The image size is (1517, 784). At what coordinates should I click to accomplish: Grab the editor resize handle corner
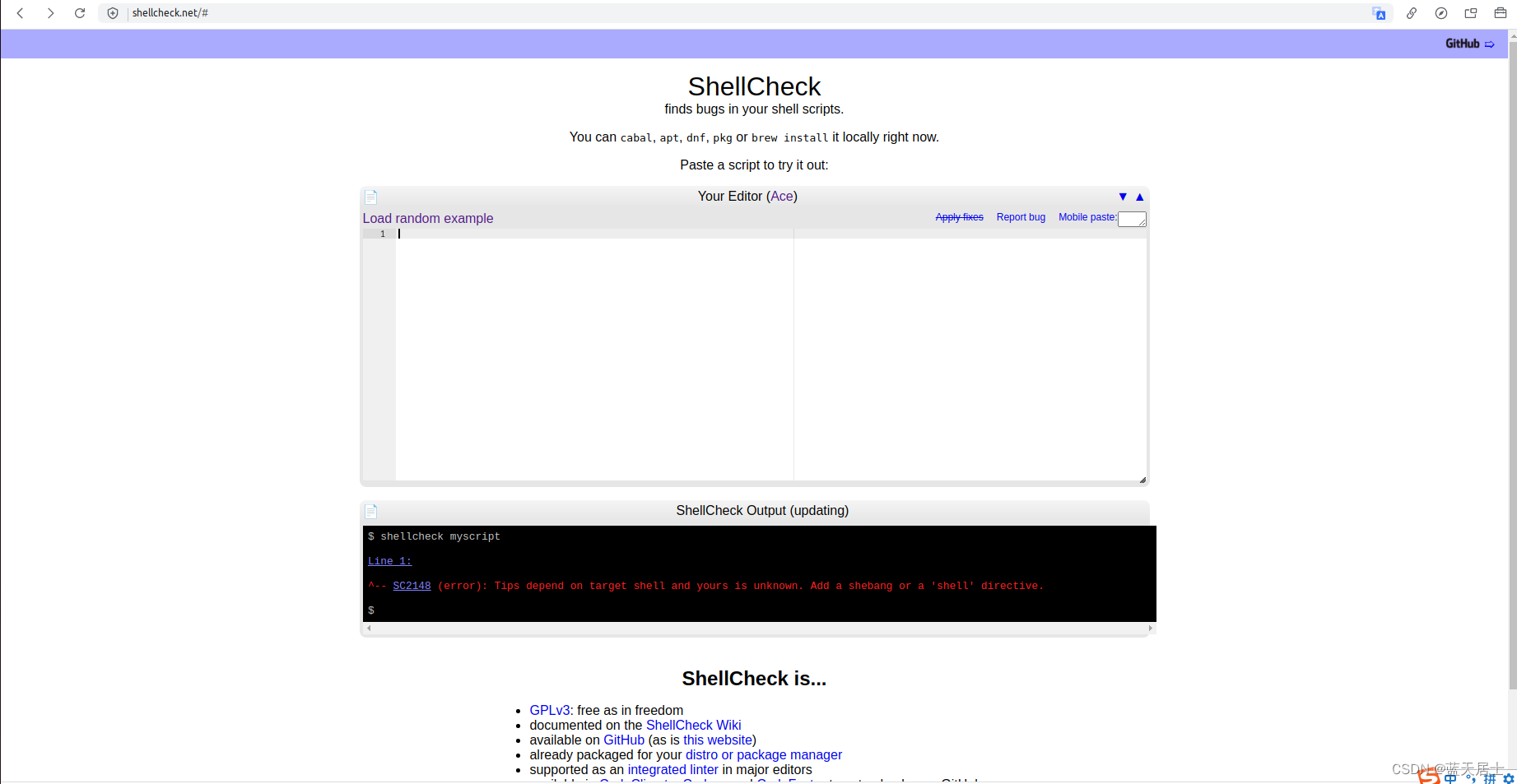pos(1142,480)
